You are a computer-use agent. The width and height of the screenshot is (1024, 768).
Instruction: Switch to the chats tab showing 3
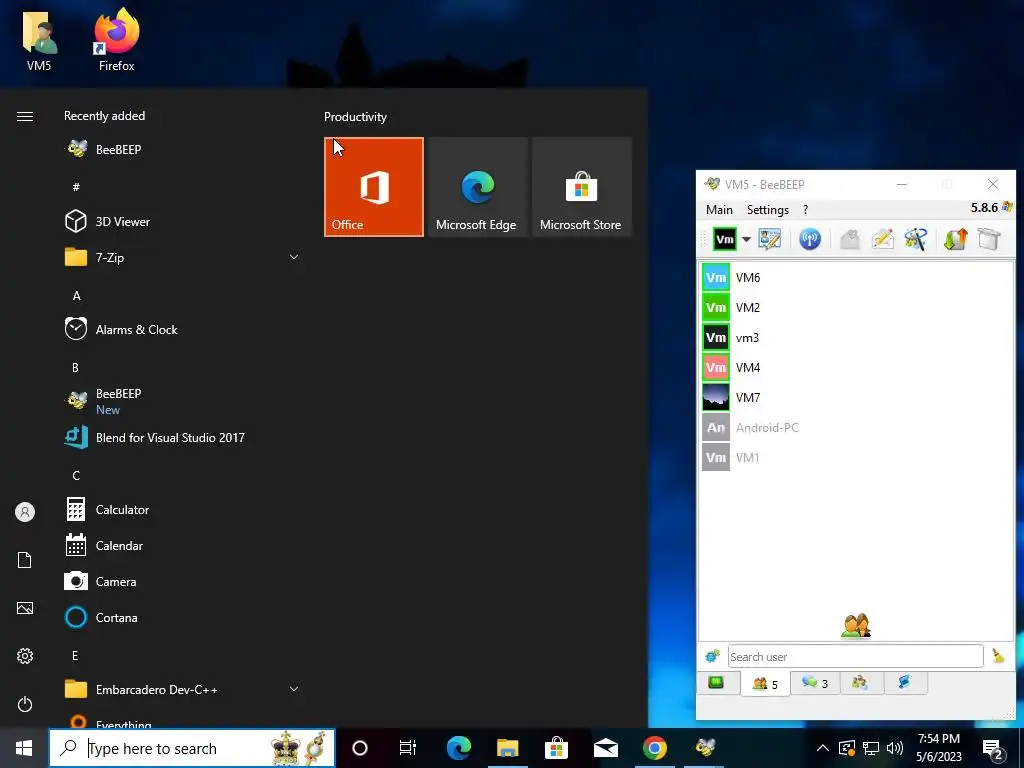click(815, 683)
